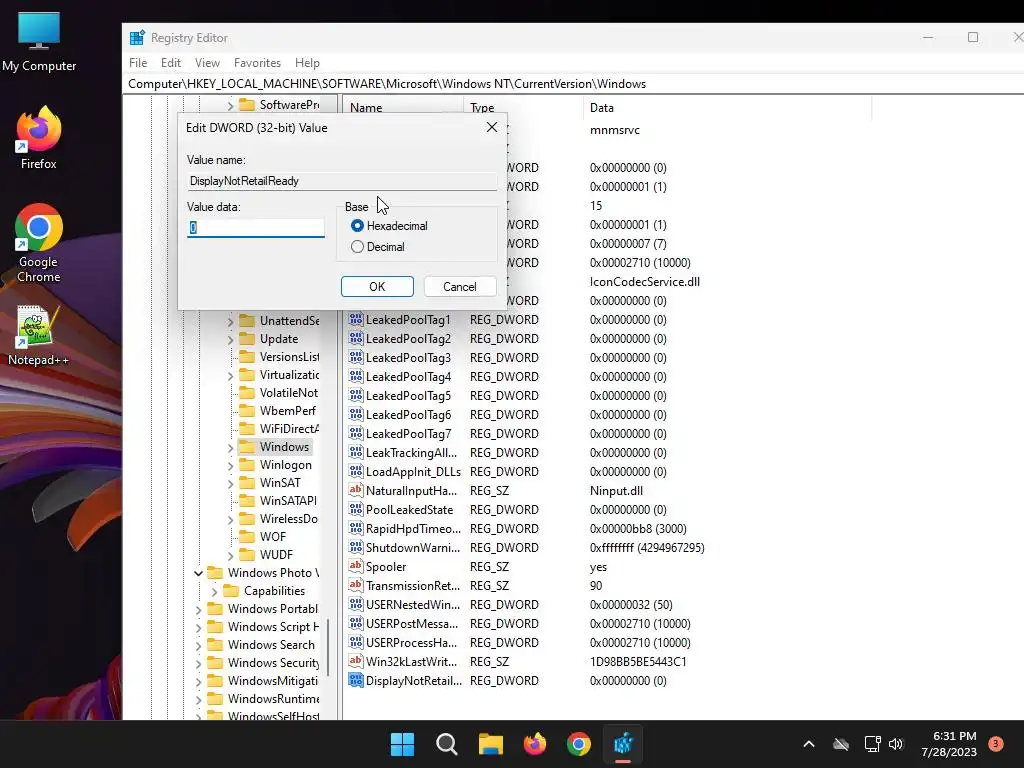The height and width of the screenshot is (768, 1024).
Task: Open the volume control in tray
Action: tap(895, 744)
